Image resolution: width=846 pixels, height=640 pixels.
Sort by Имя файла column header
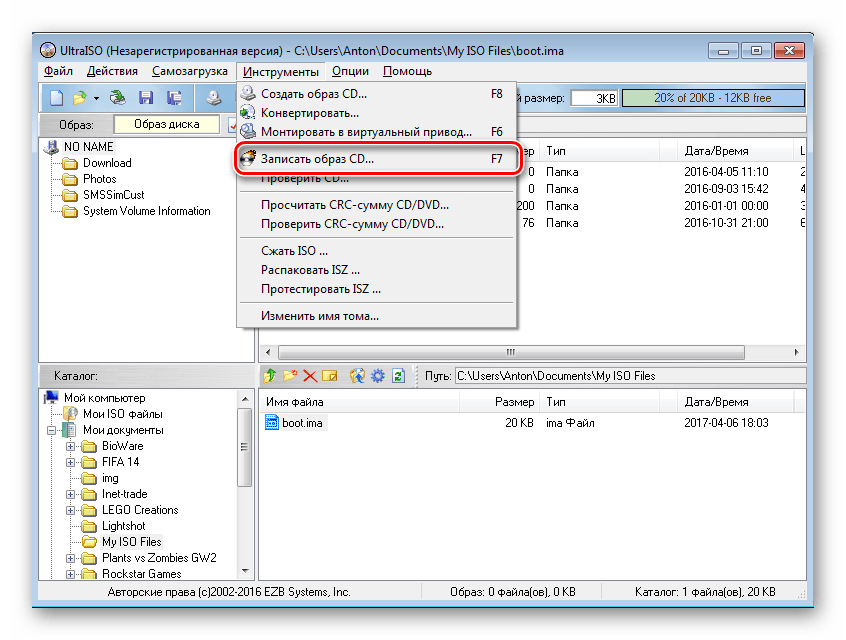[x=360, y=402]
